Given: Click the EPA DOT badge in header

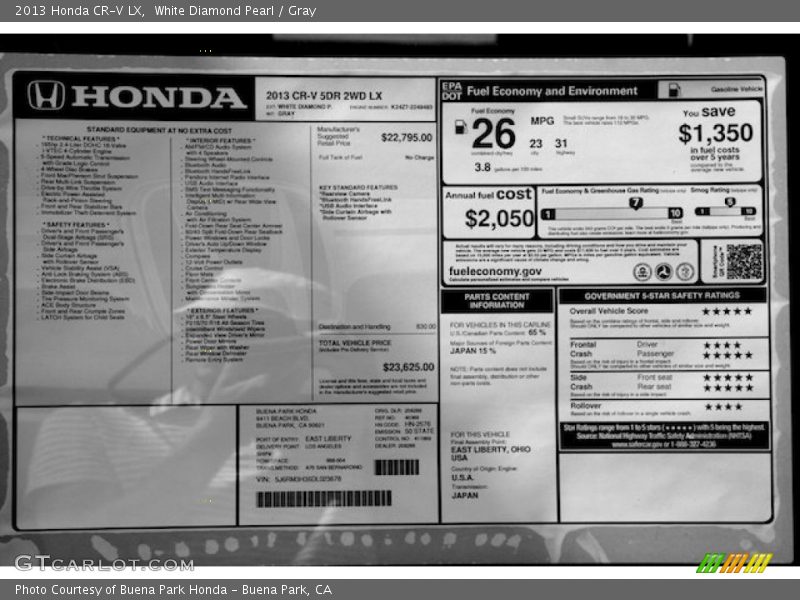Looking at the screenshot, I should 452,90.
